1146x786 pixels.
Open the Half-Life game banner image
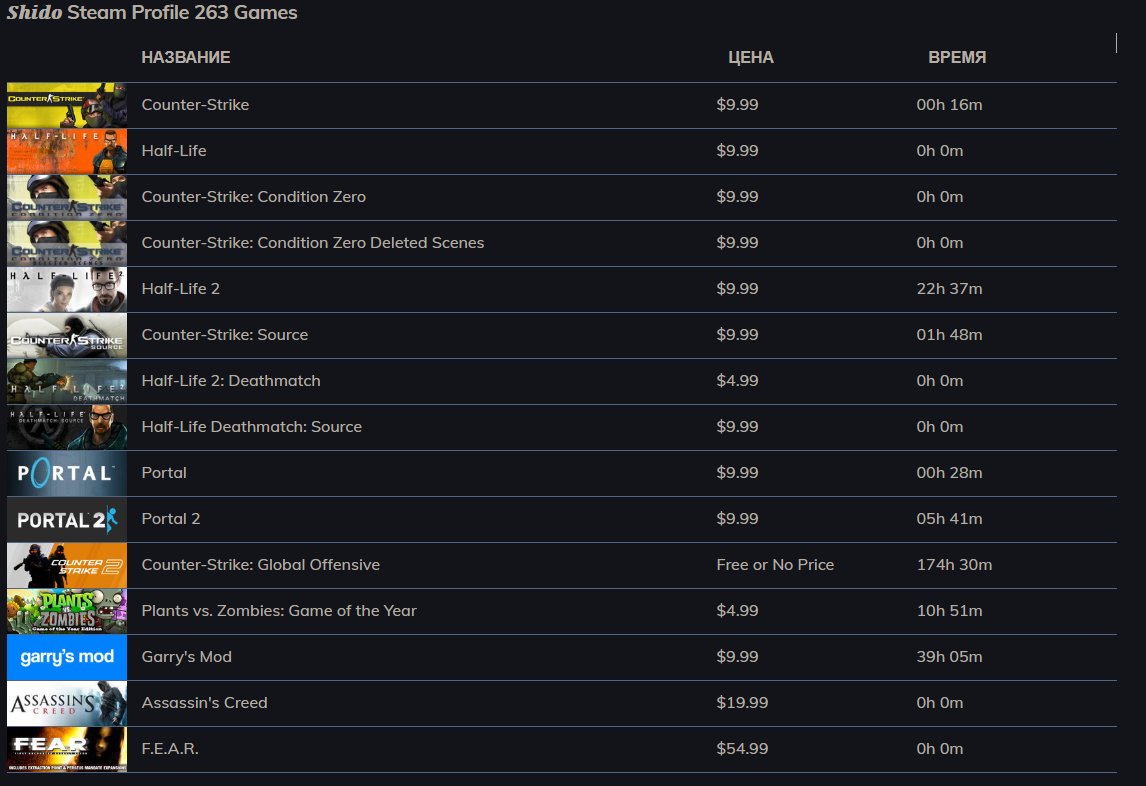tap(67, 151)
